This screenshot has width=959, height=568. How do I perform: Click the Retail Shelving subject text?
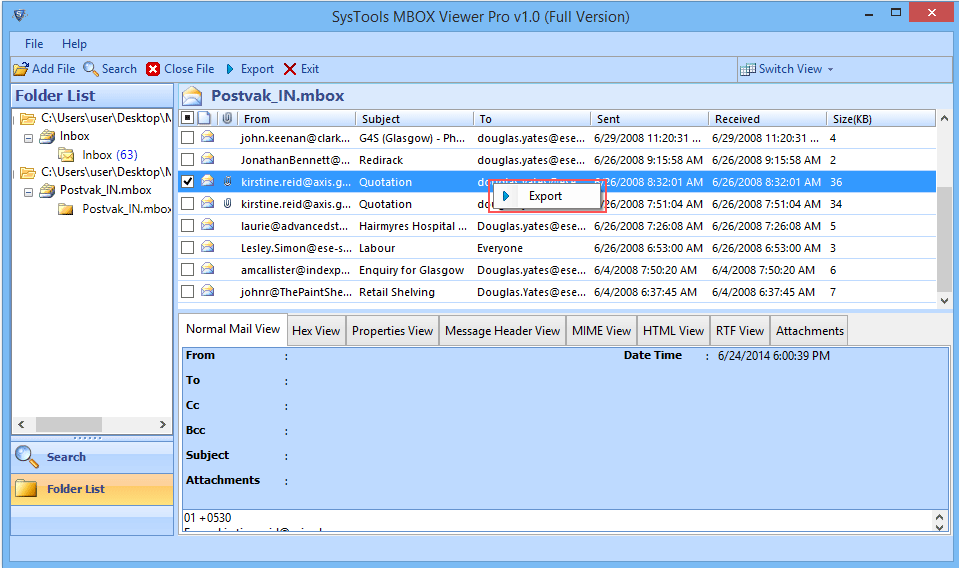point(396,292)
